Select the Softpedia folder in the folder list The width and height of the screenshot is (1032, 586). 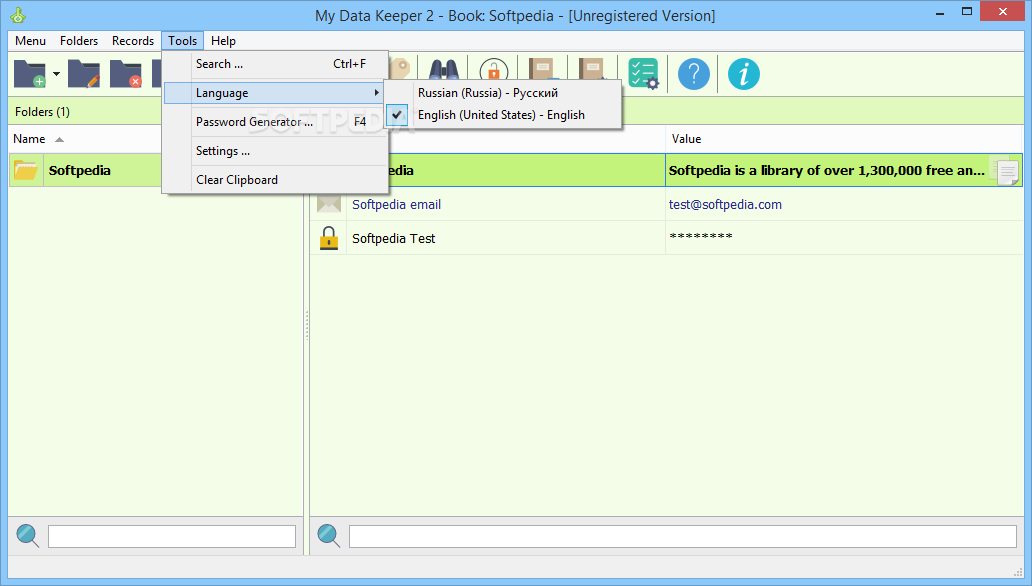click(86, 170)
